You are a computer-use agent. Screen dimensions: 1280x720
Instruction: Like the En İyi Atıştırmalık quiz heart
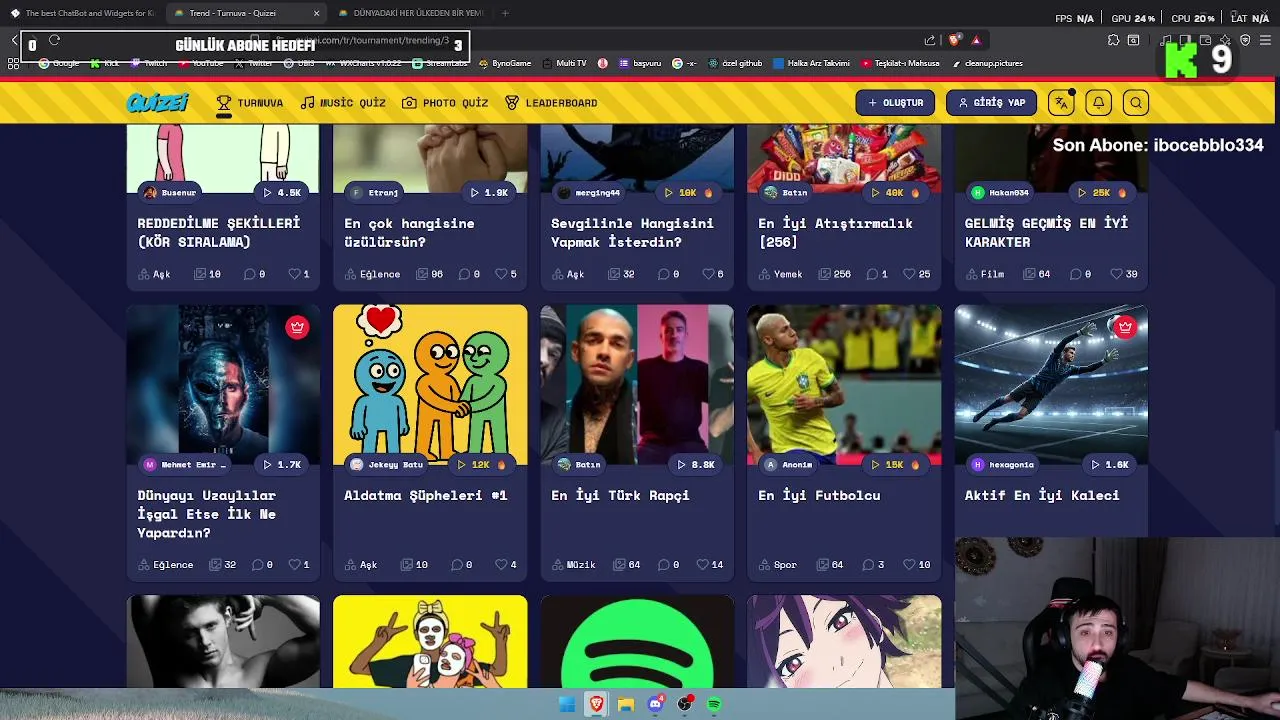click(909, 274)
